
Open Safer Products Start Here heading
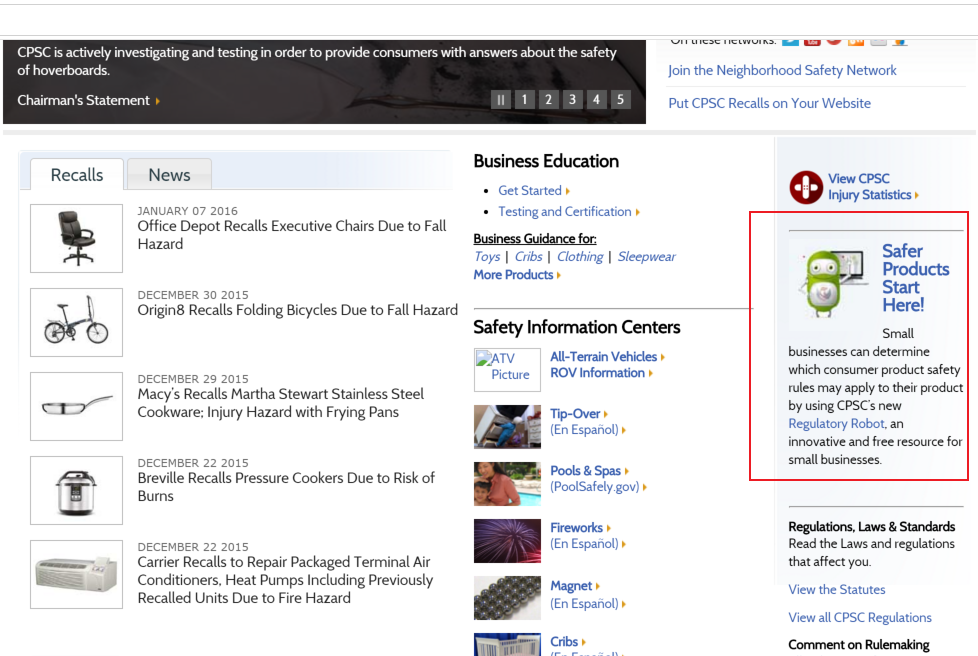pos(916,278)
